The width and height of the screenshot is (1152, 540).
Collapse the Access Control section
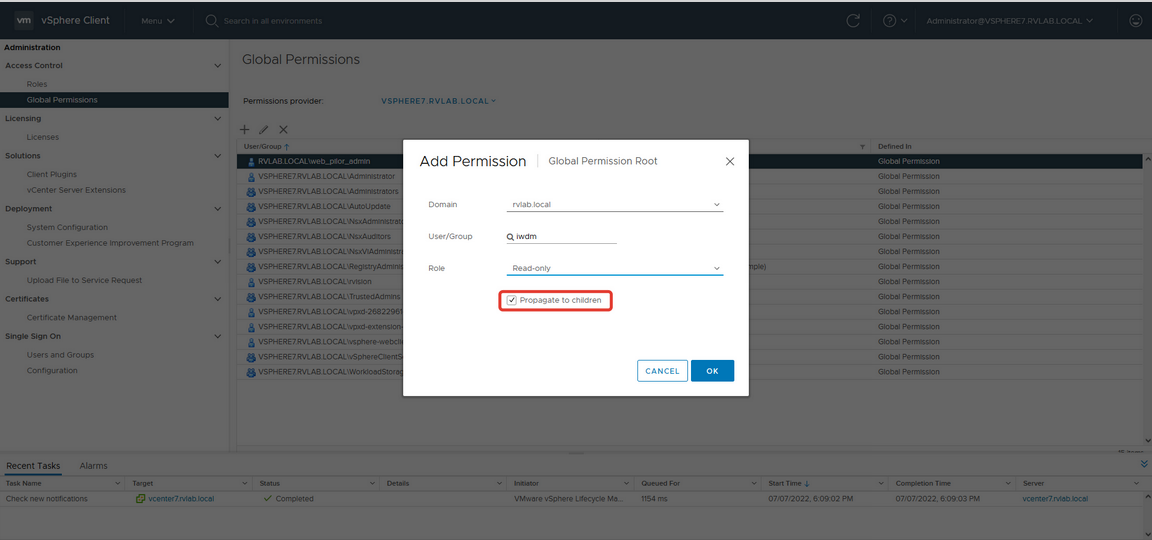tap(217, 65)
